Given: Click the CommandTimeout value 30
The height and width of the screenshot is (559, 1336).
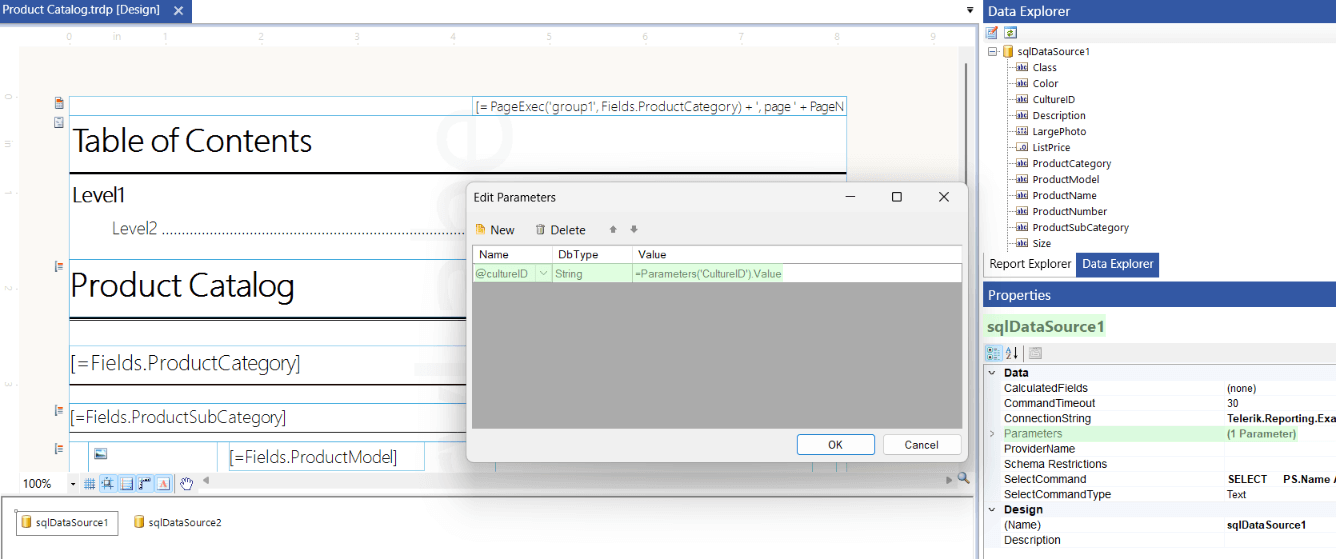Looking at the screenshot, I should pyautogui.click(x=1280, y=403).
